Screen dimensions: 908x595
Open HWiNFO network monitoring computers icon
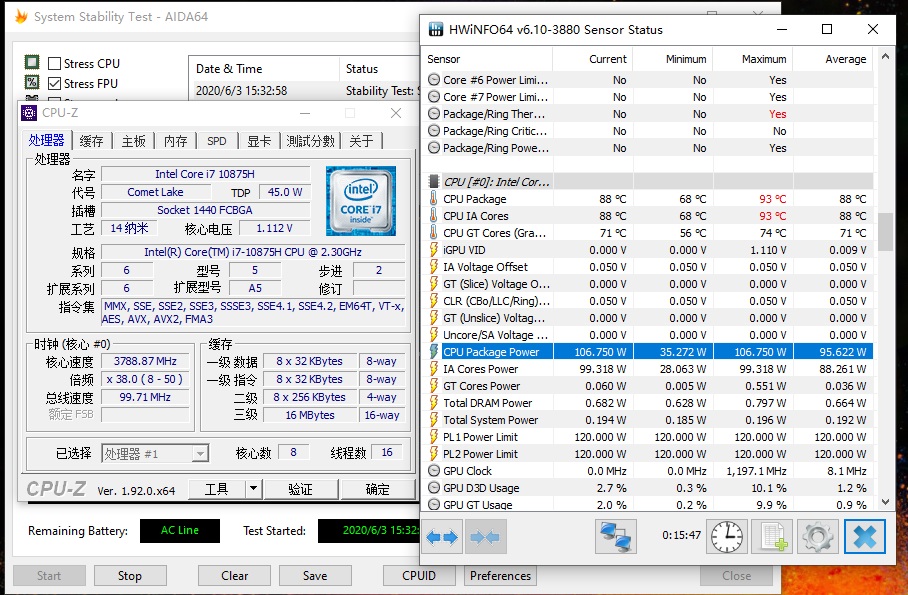pyautogui.click(x=616, y=537)
